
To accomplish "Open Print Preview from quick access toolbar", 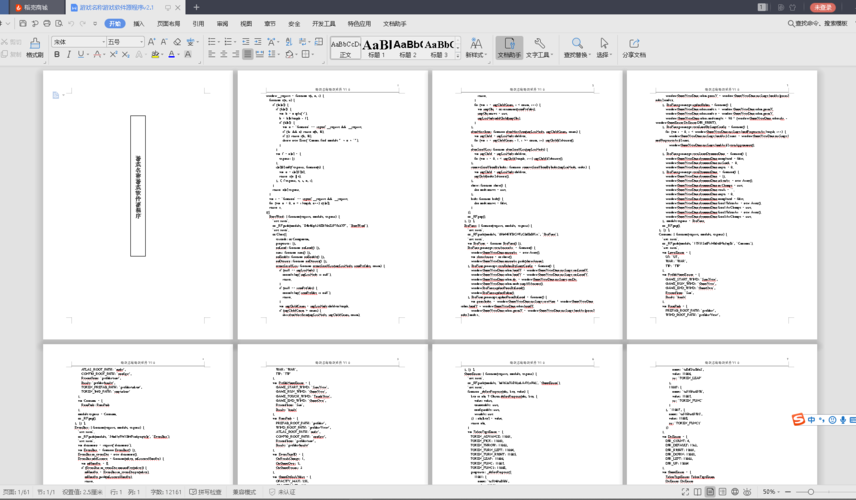I will [58, 23].
